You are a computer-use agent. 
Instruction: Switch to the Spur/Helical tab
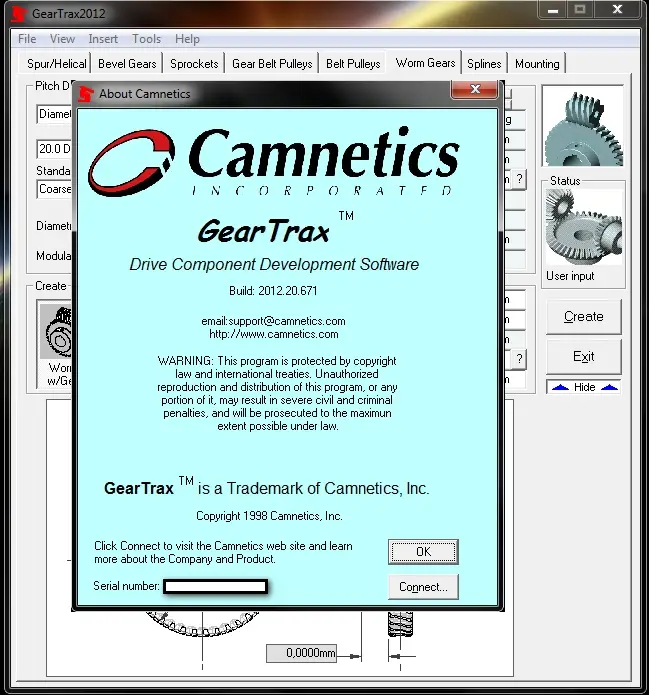(x=56, y=64)
